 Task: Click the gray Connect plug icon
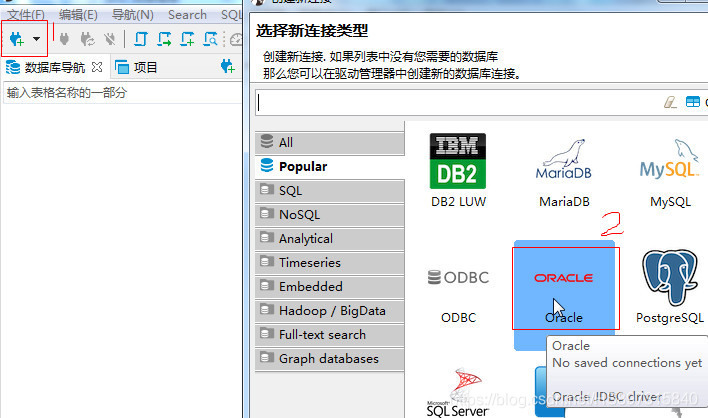[65, 39]
